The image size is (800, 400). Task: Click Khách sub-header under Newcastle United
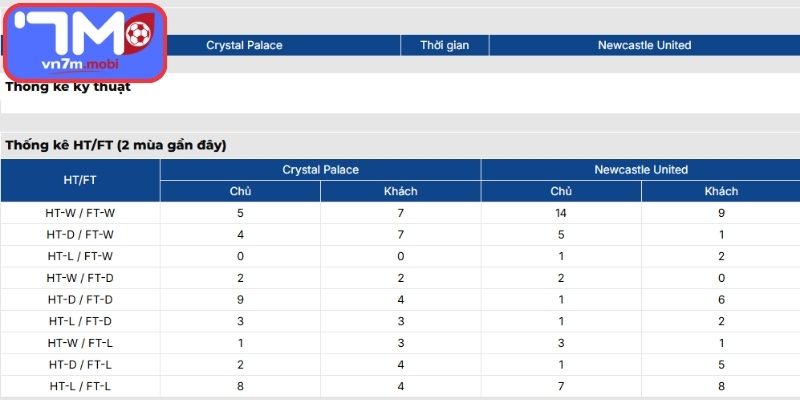[721, 191]
